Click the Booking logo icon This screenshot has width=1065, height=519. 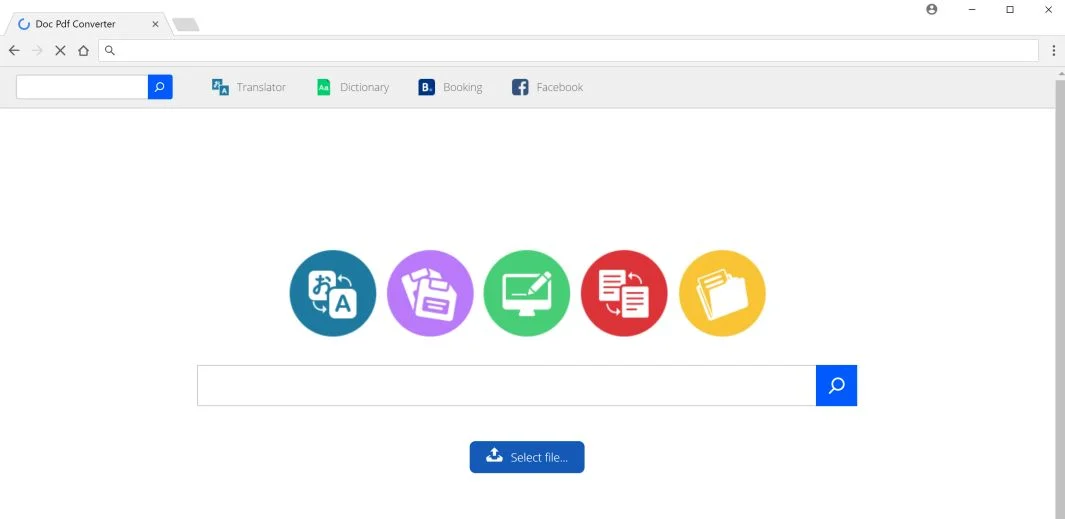tap(427, 87)
